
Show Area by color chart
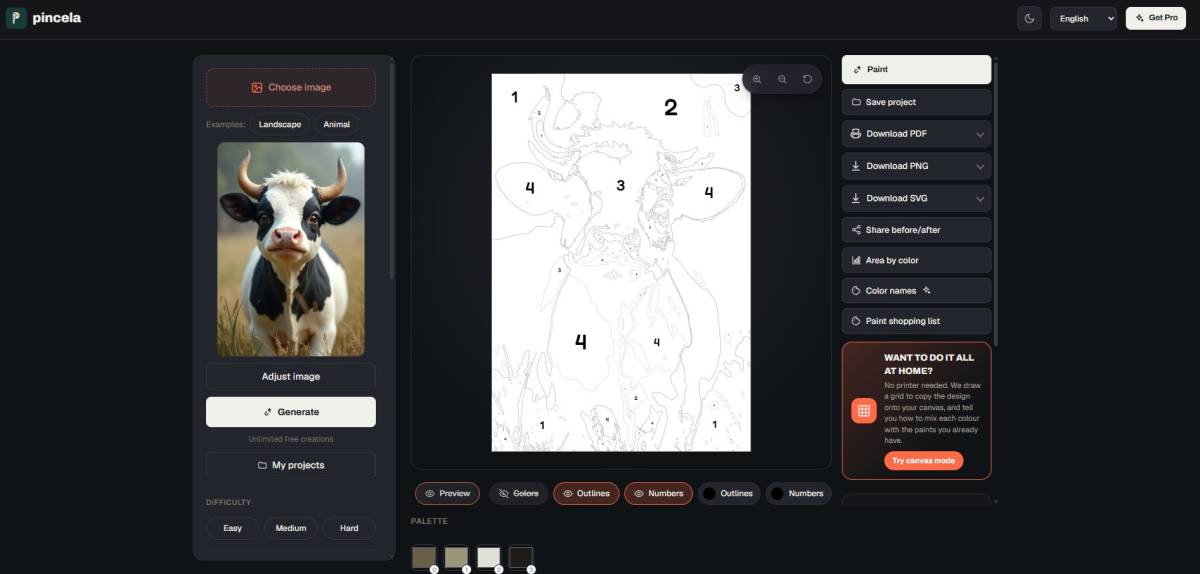(916, 260)
